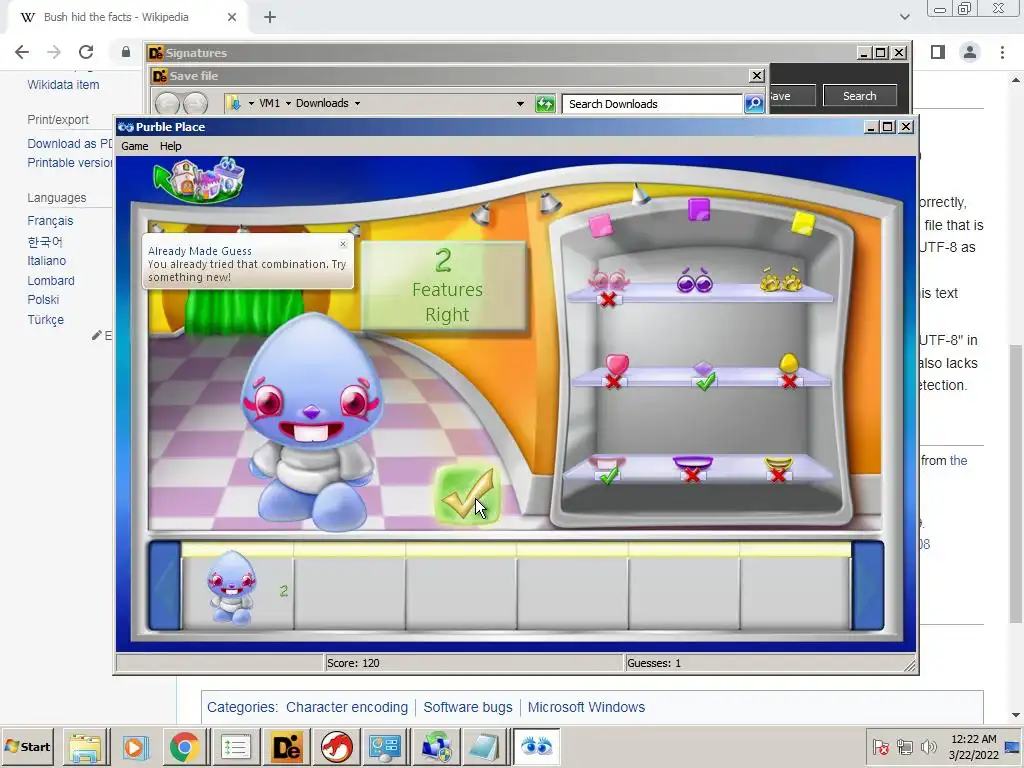Image resolution: width=1024 pixels, height=768 pixels.
Task: Click the refresh icon in Save file dialog
Action: (545, 104)
